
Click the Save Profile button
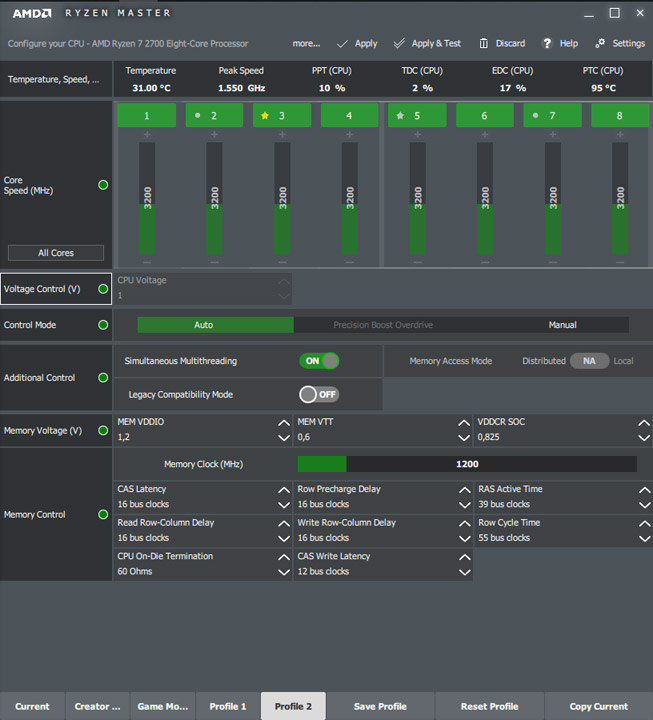[x=380, y=706]
